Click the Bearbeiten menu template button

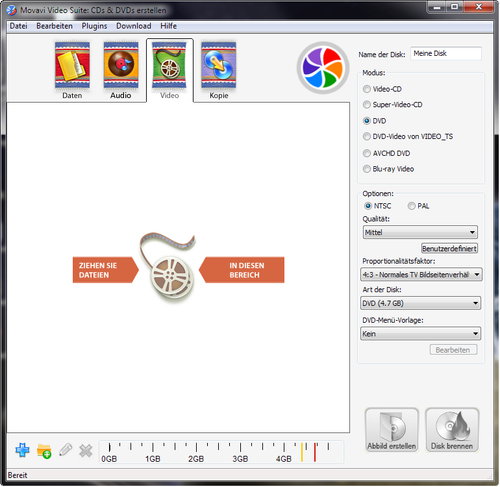(453, 350)
